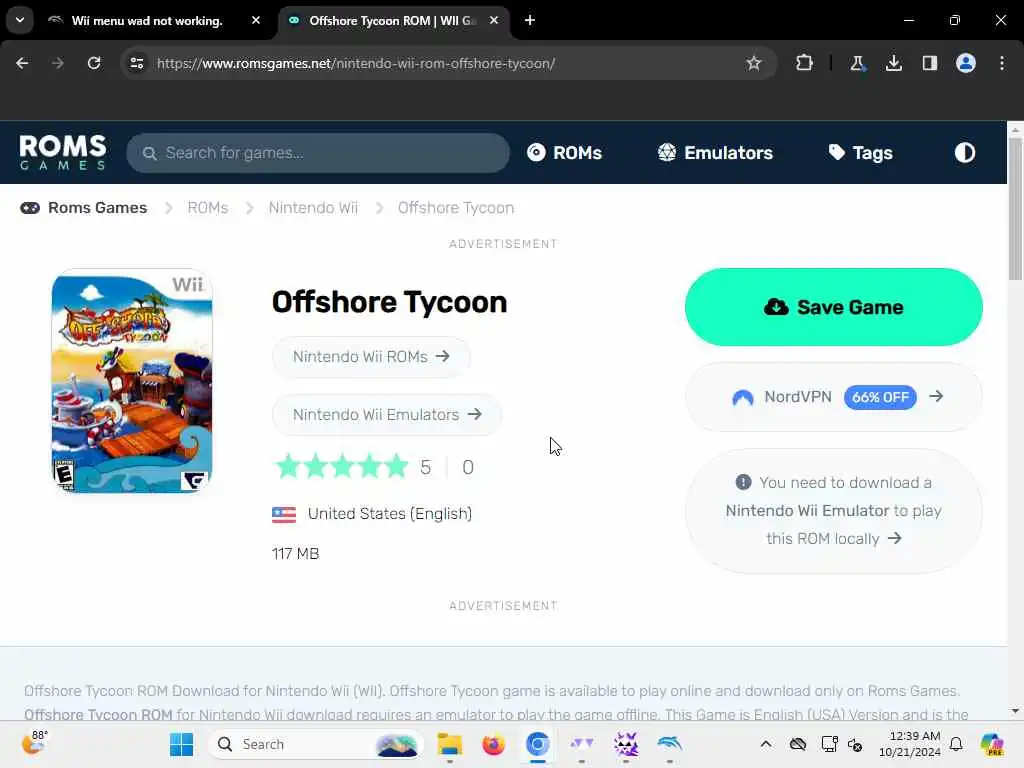The height and width of the screenshot is (768, 1024).
Task: Select the Offshore Tycoon ROM tab
Action: coord(394,21)
